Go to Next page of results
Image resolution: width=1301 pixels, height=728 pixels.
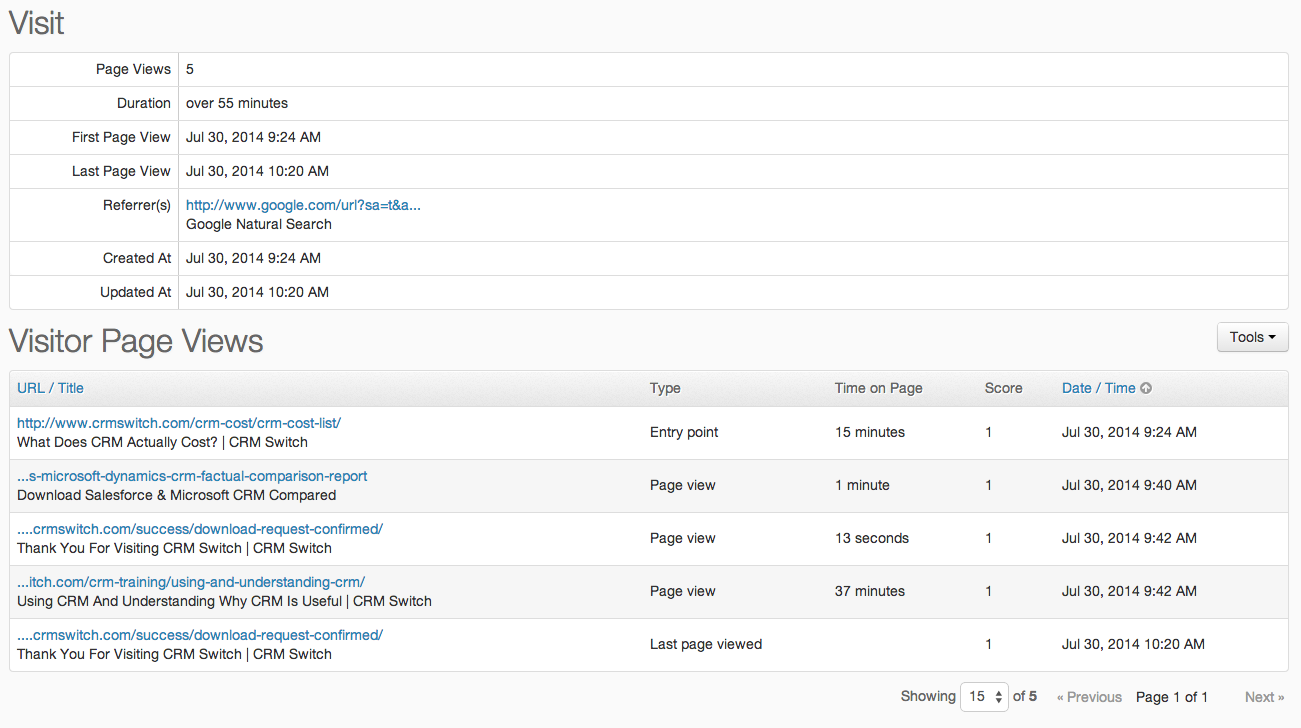1264,697
